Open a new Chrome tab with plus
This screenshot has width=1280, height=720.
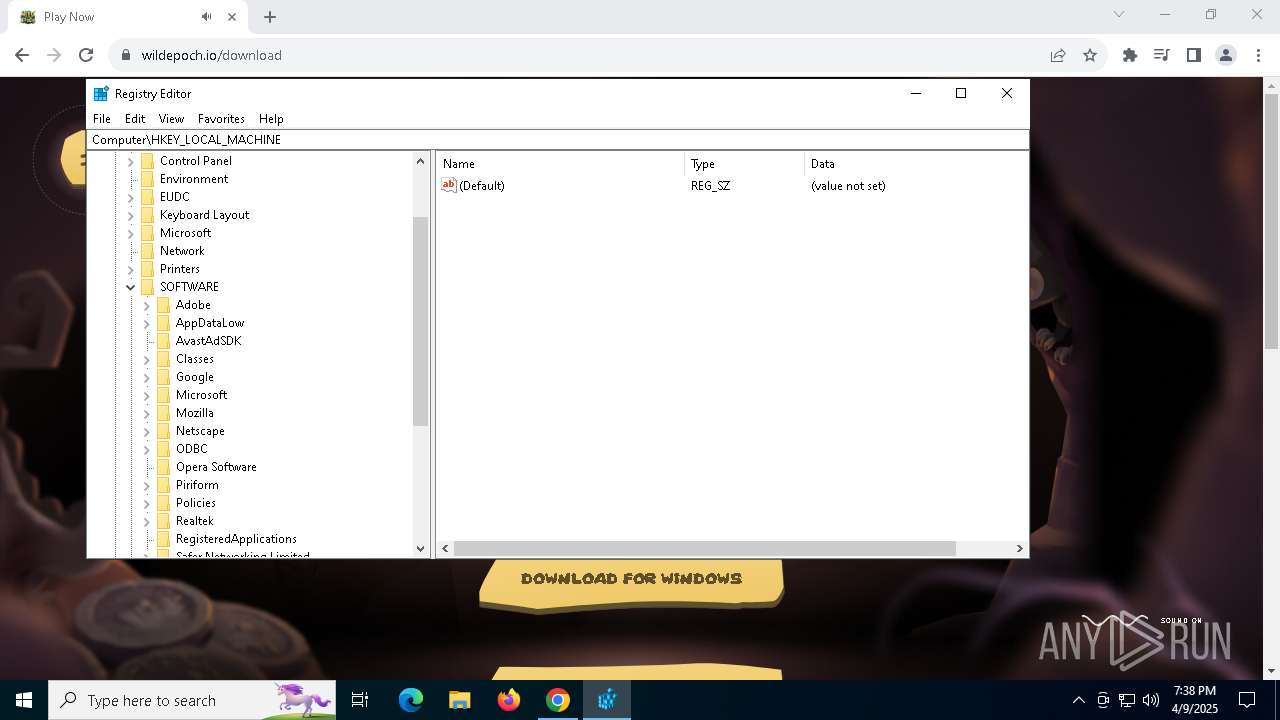pos(270,17)
